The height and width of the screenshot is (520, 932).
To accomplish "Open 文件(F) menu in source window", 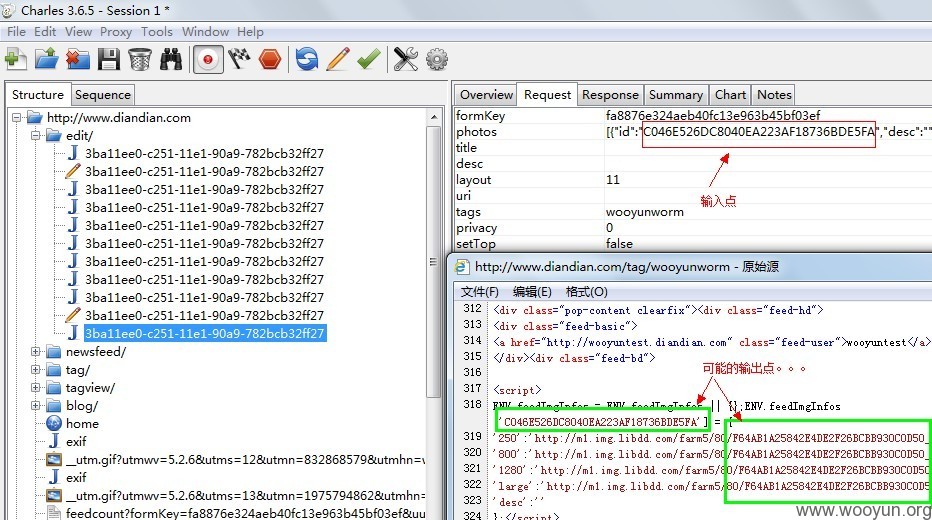I will pyautogui.click(x=480, y=292).
